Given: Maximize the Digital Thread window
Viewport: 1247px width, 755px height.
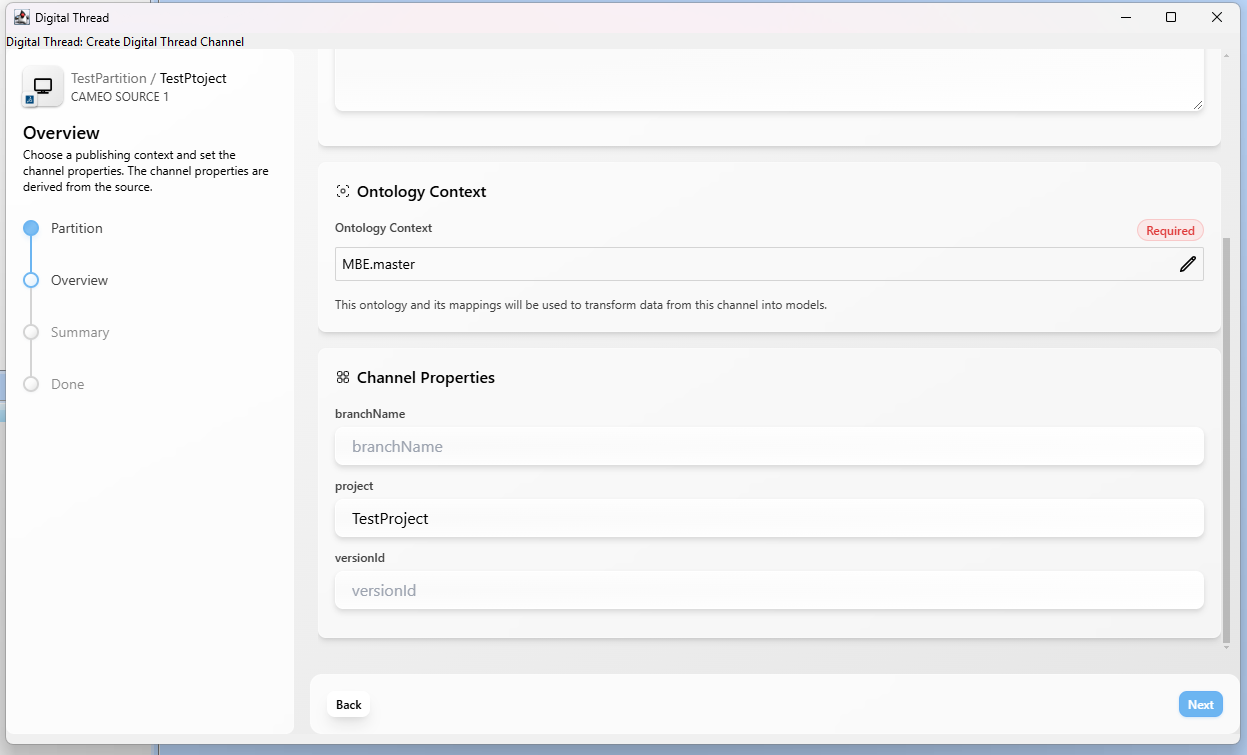Looking at the screenshot, I should pos(1171,17).
